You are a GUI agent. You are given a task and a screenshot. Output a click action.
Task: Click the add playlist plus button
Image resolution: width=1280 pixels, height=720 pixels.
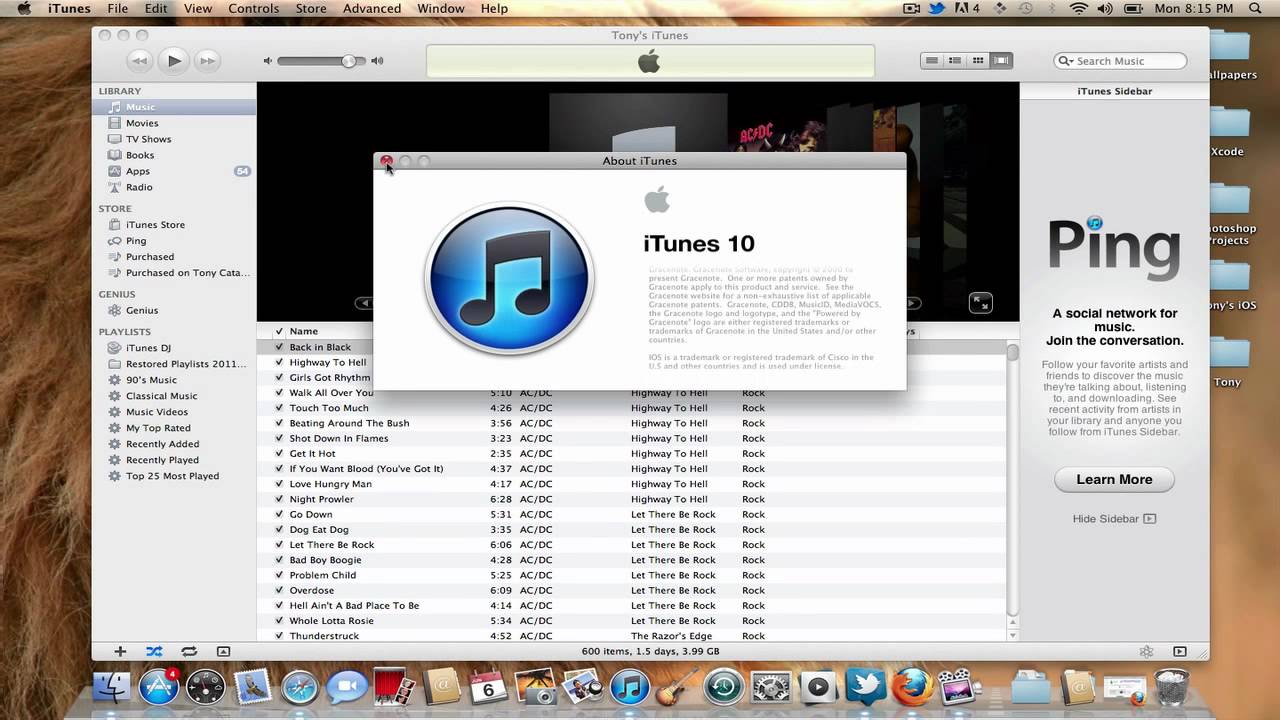pyautogui.click(x=120, y=651)
